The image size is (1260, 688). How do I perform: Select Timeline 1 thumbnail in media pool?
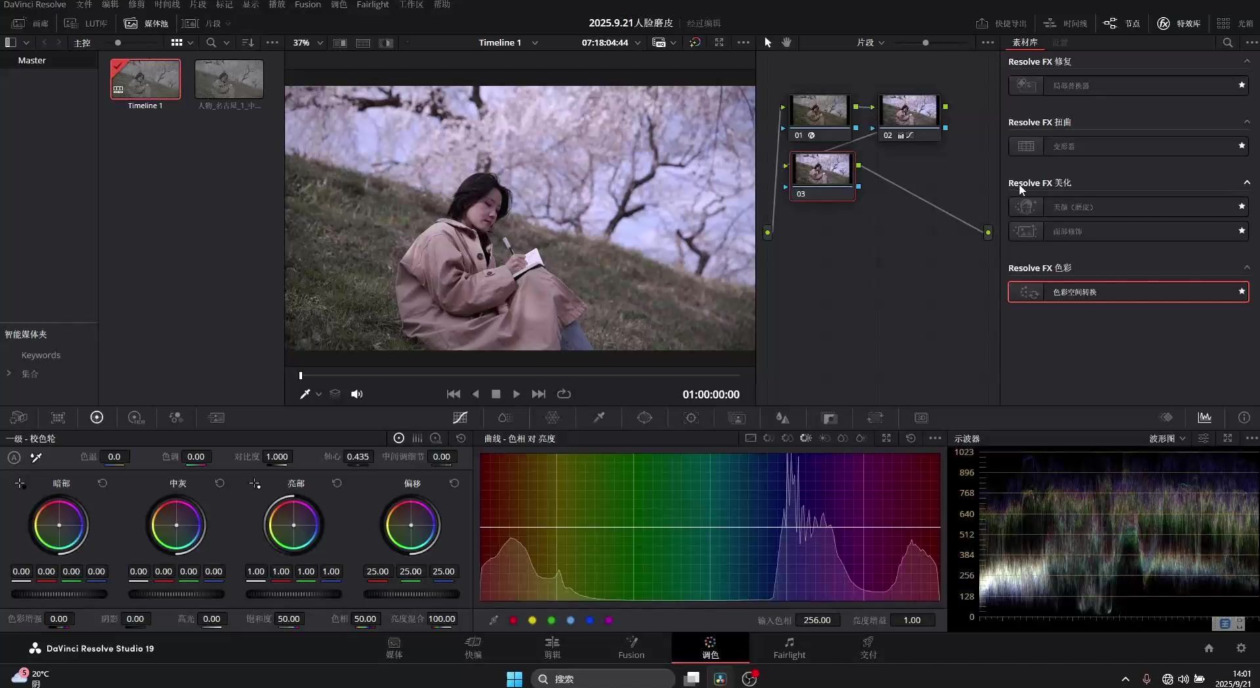coord(145,79)
